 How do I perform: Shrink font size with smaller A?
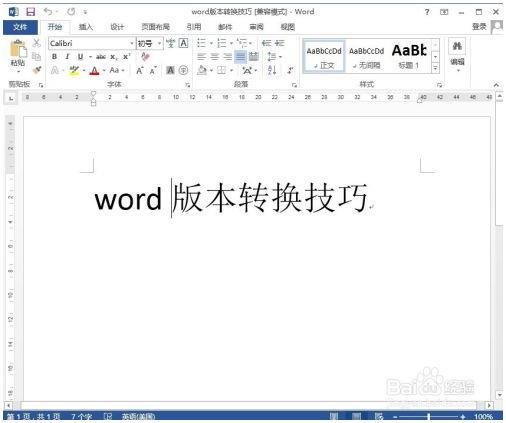[153, 70]
